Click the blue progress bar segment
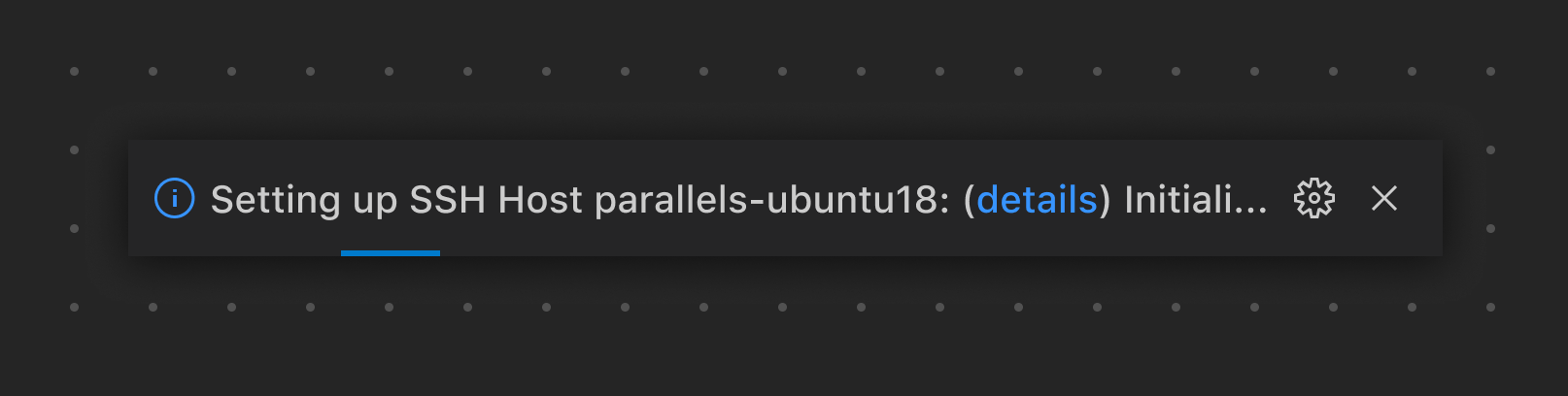The height and width of the screenshot is (396, 1568). pyautogui.click(x=391, y=253)
